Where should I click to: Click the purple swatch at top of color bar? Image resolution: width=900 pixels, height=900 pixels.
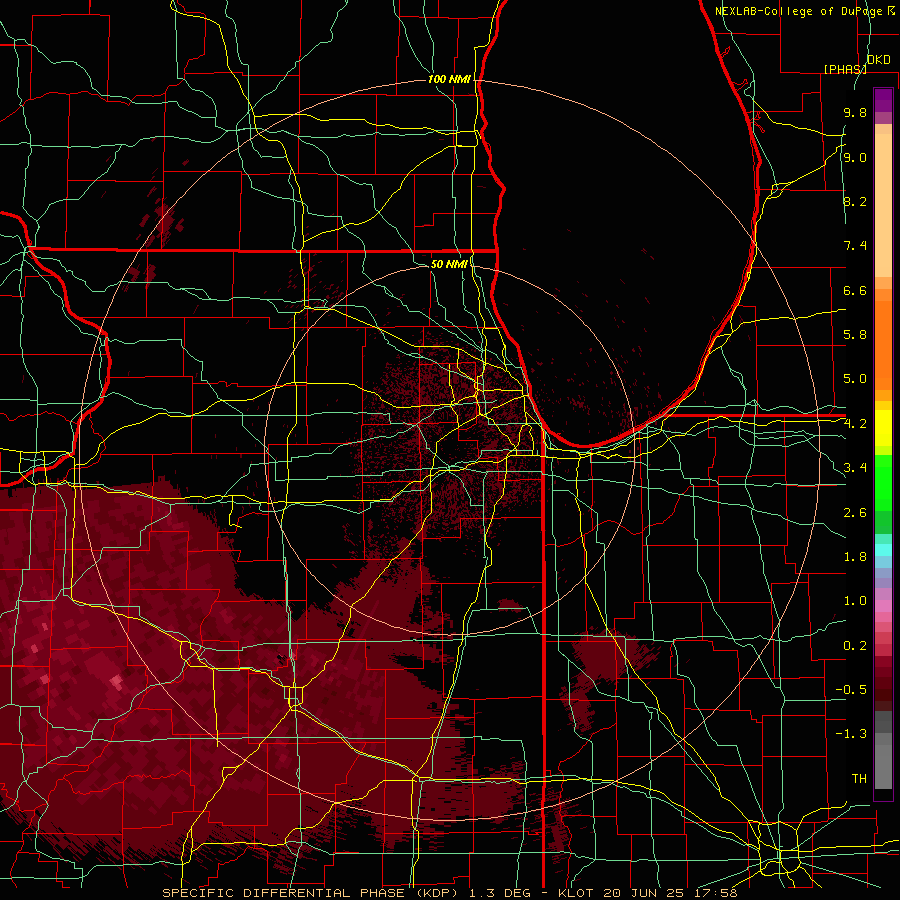[883, 100]
